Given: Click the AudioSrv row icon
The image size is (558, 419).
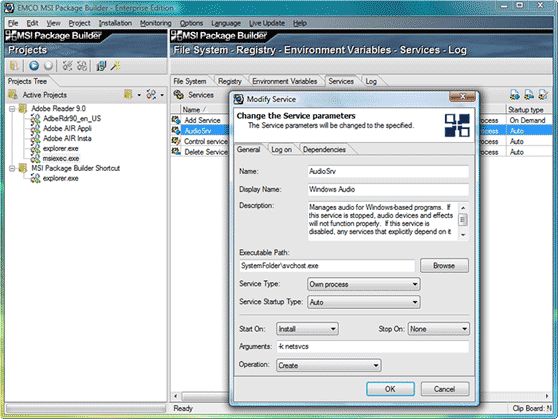Looking at the screenshot, I should [176, 131].
